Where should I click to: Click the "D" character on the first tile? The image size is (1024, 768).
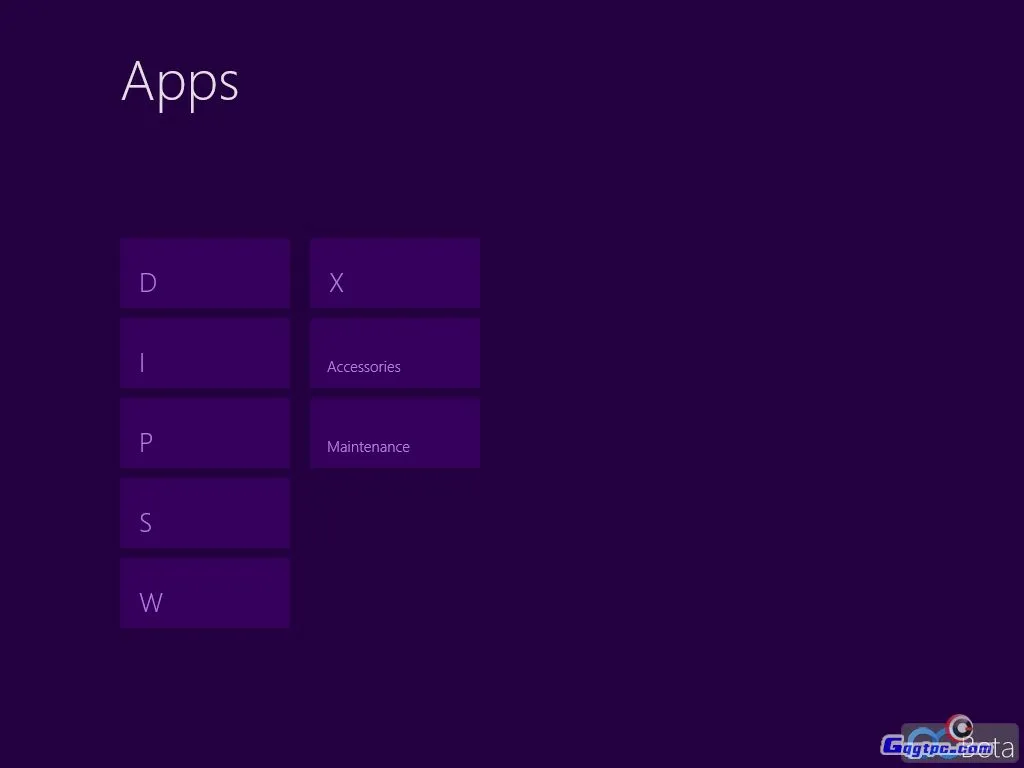click(148, 283)
